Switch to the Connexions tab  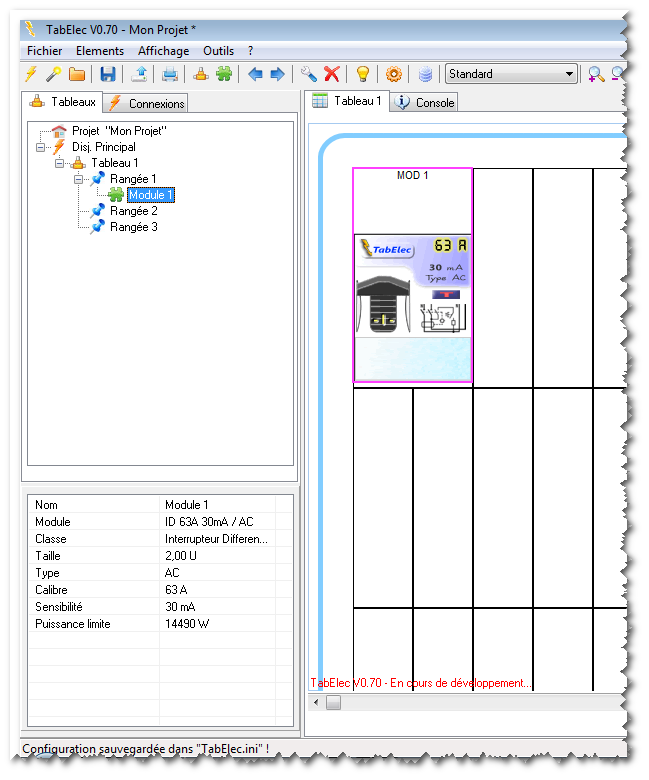pos(147,103)
